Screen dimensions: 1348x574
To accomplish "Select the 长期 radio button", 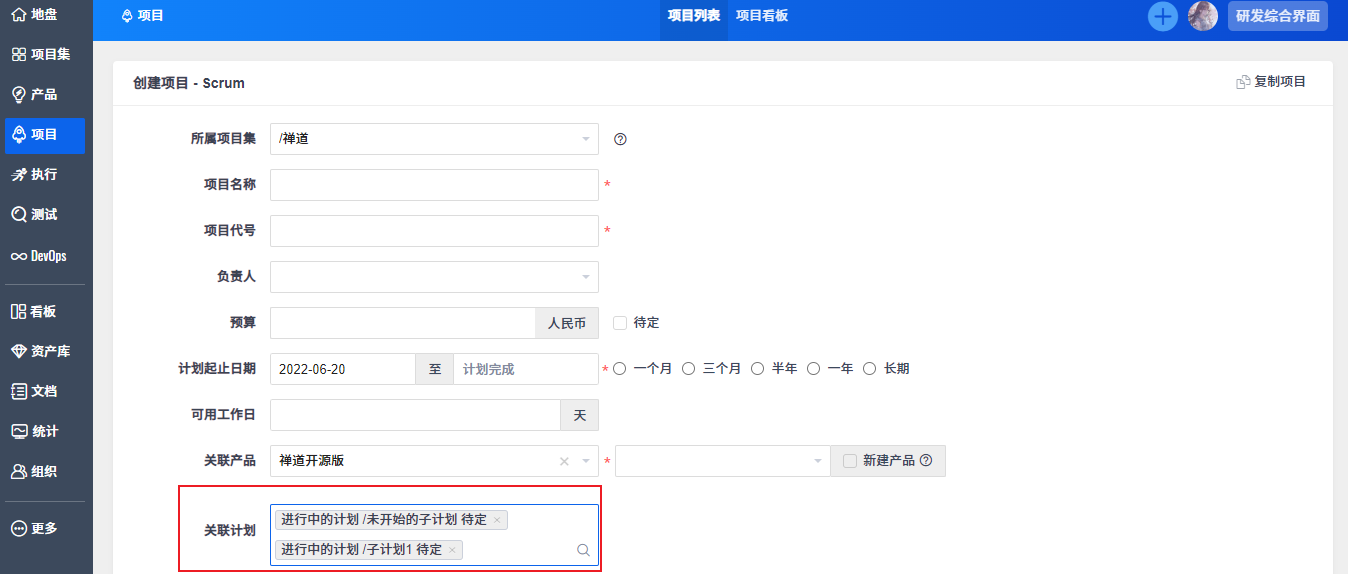I will click(869, 369).
